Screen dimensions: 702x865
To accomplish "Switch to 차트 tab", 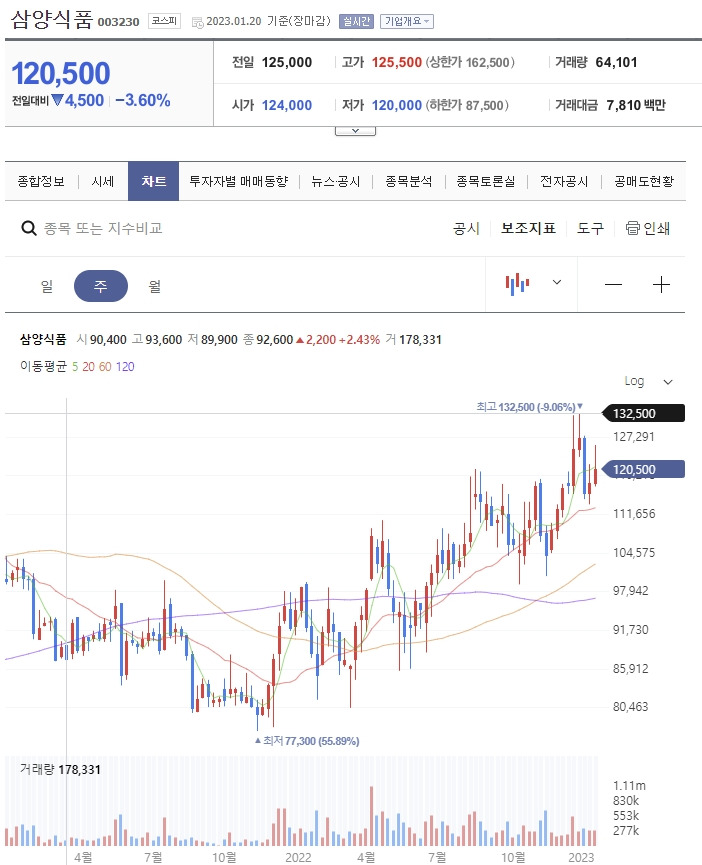I will (153, 181).
